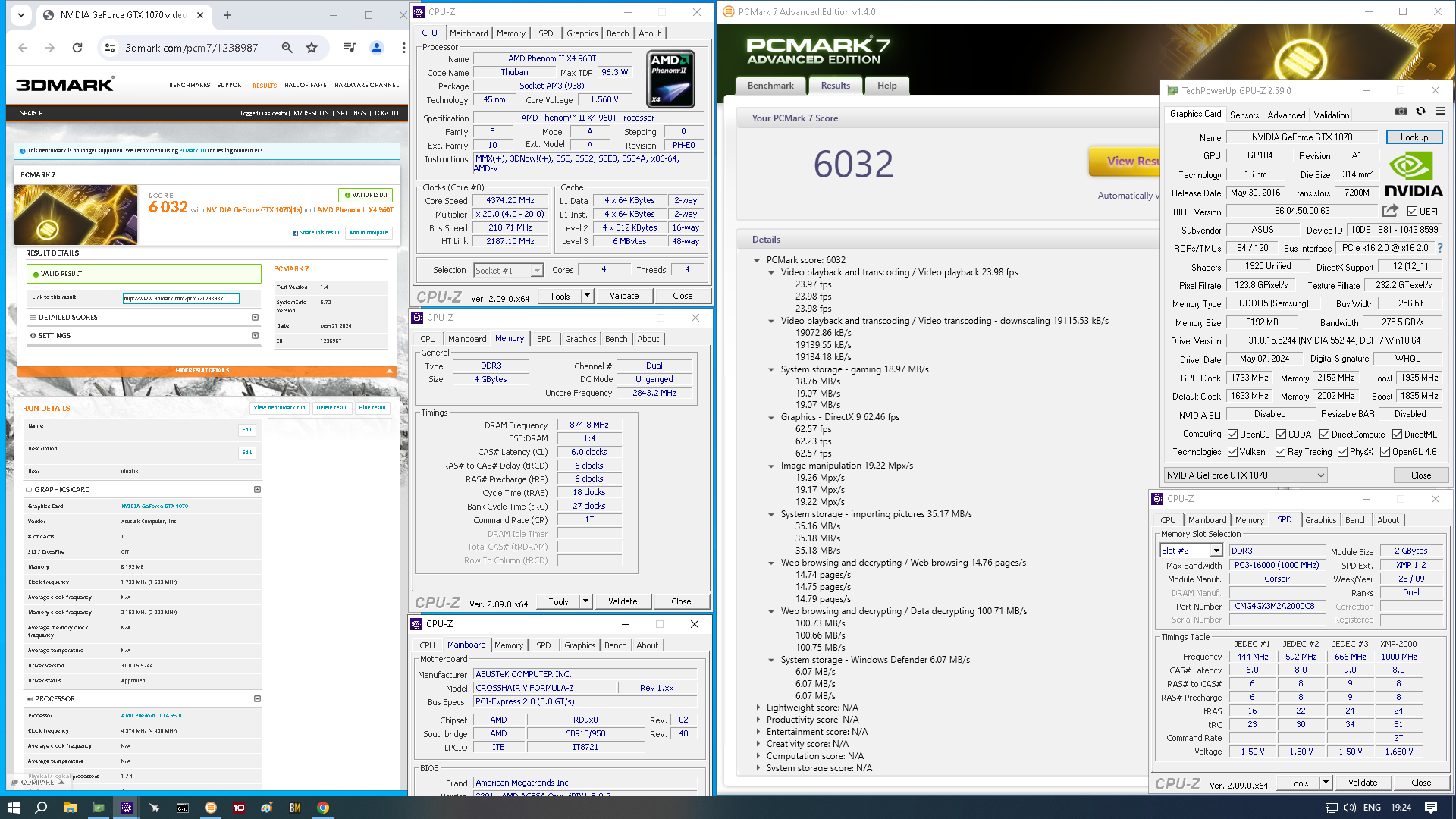Open GPU selector dropdown NVIDIA GeForce GTX 1070

1245,475
